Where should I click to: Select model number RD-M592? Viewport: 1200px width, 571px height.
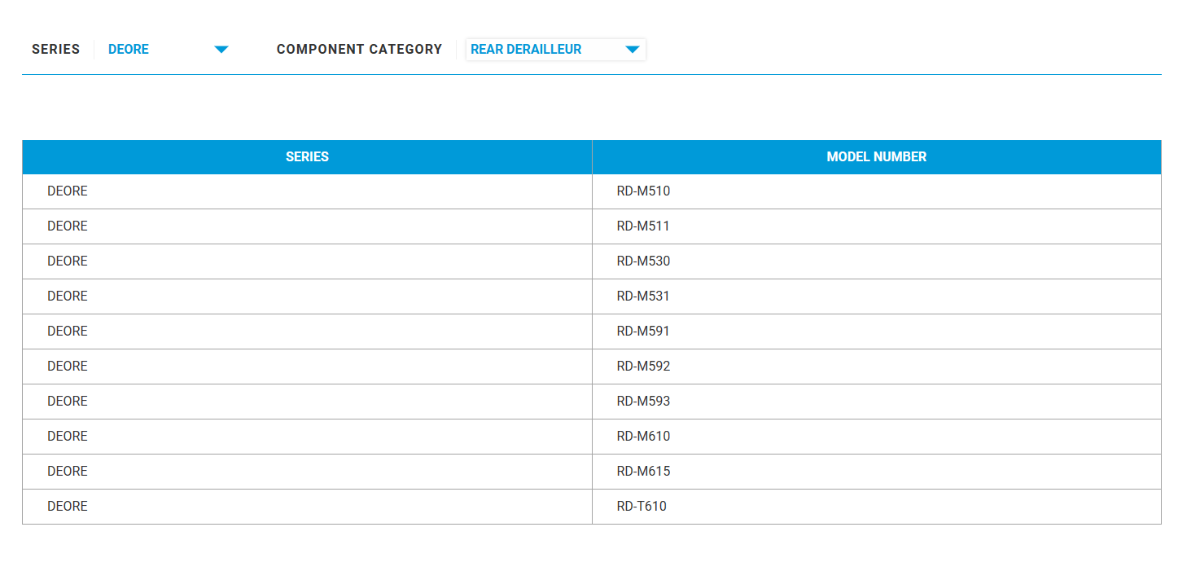point(643,366)
